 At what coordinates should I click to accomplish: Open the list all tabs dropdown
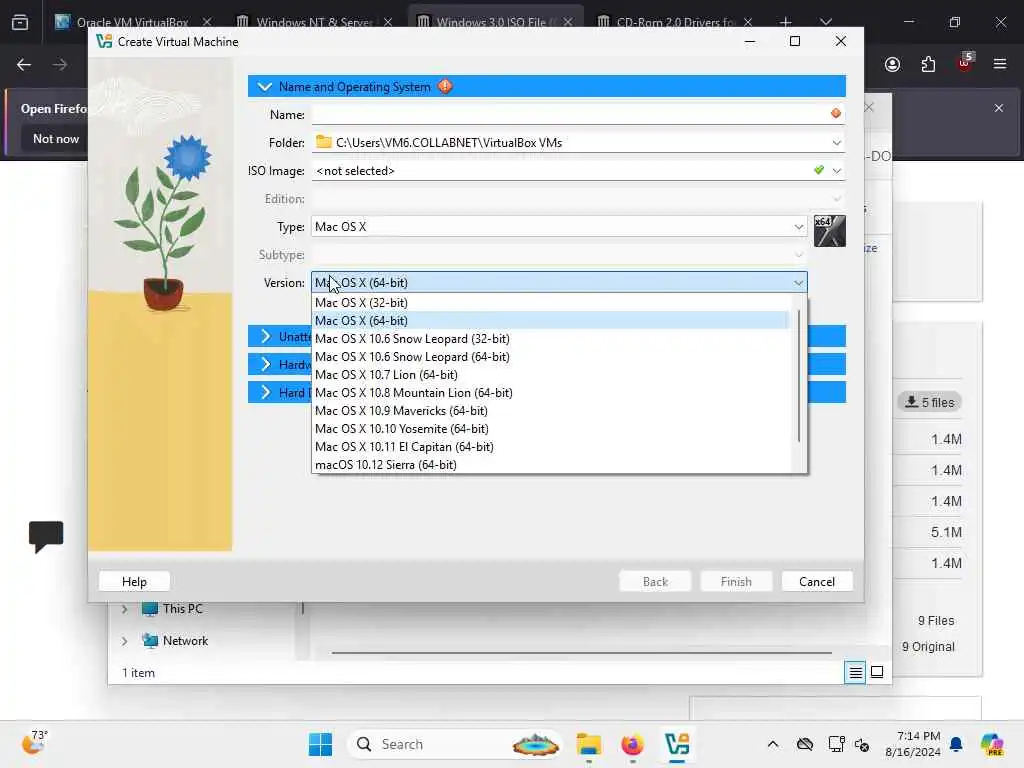(825, 22)
